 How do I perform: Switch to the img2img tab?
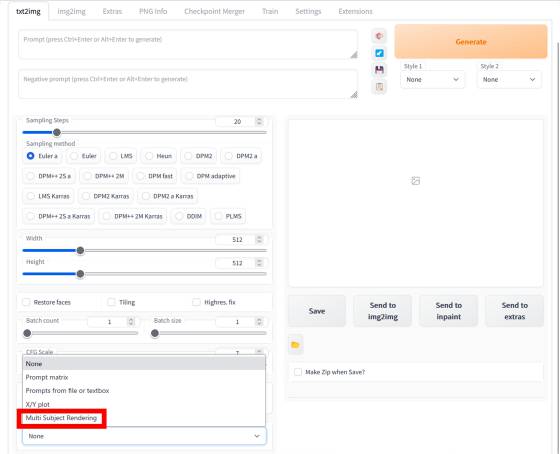pyautogui.click(x=71, y=11)
